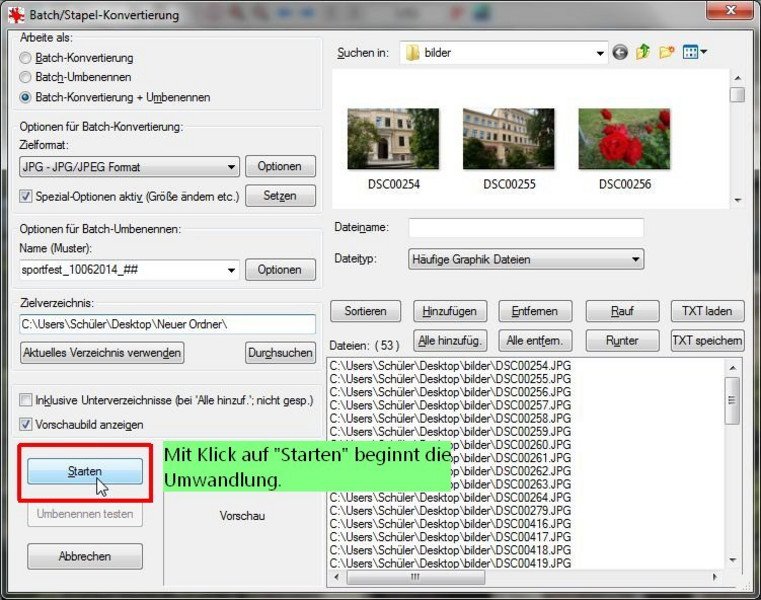Go up one folder level icon
Viewport: 761px width, 600px height.
(x=643, y=52)
